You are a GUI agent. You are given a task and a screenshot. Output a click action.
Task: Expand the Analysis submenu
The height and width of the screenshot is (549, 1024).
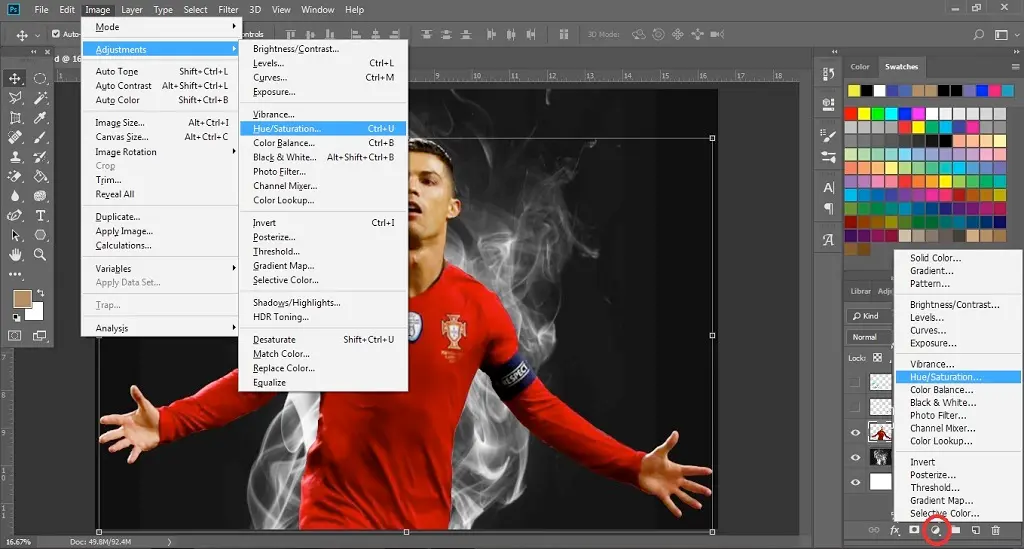click(x=160, y=328)
